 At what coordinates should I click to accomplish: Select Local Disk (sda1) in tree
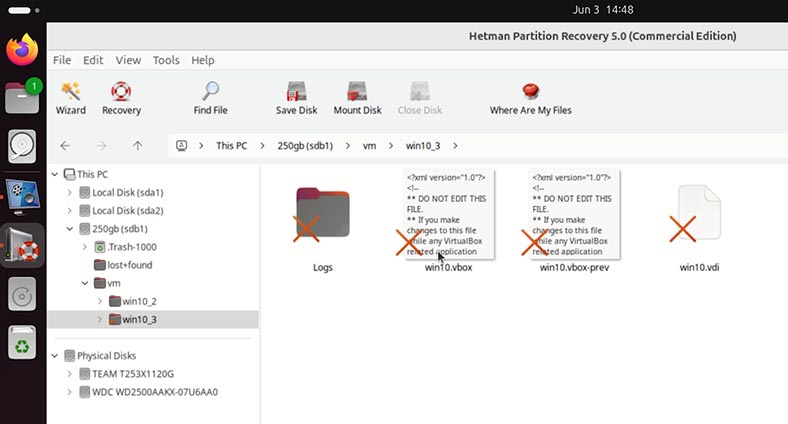click(128, 192)
